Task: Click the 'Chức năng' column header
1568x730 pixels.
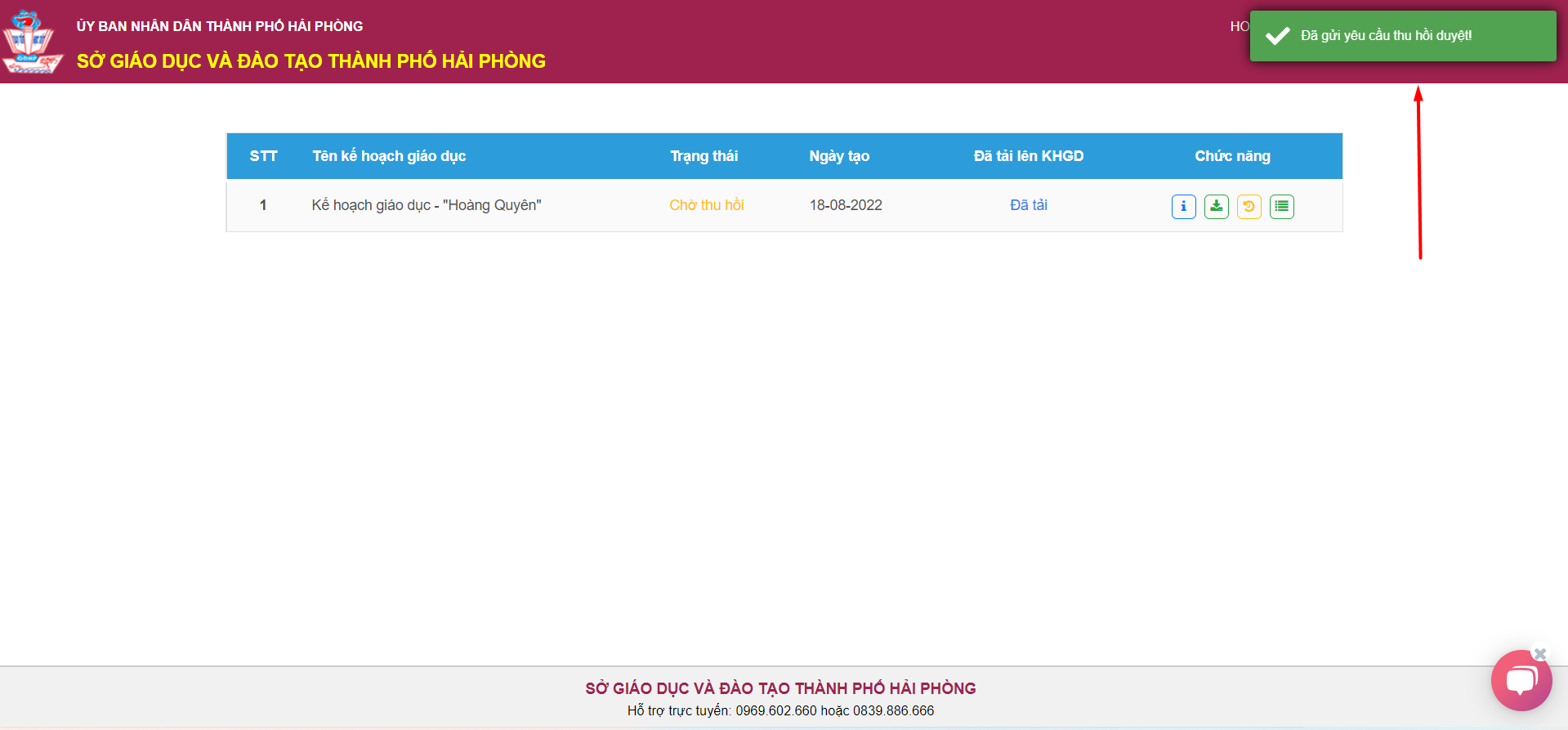Action: (x=1232, y=156)
